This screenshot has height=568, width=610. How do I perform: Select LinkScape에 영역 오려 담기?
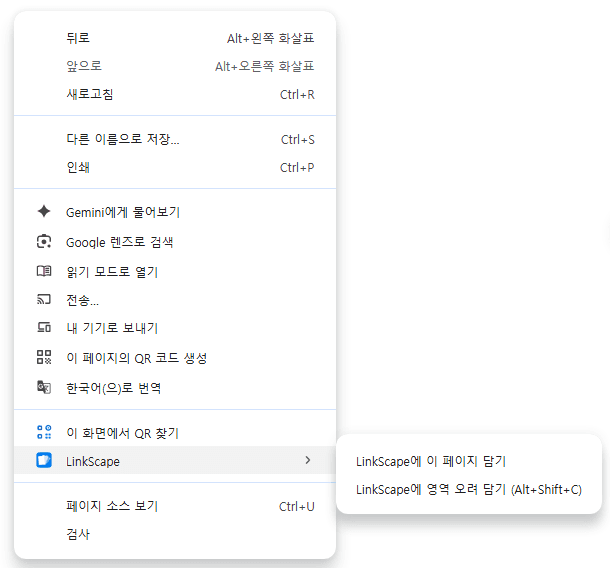point(469,489)
